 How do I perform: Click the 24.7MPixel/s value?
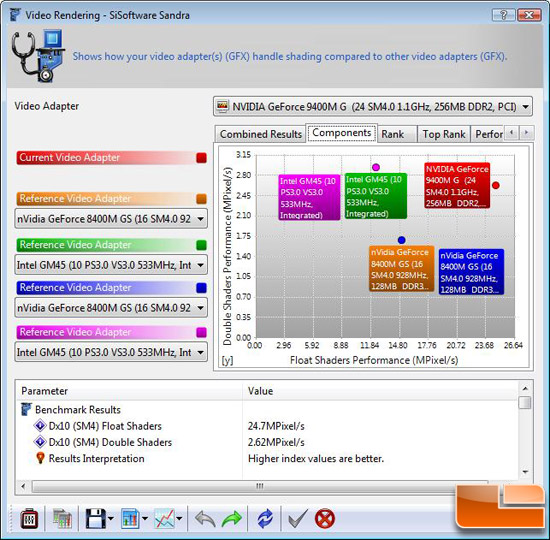276,426
